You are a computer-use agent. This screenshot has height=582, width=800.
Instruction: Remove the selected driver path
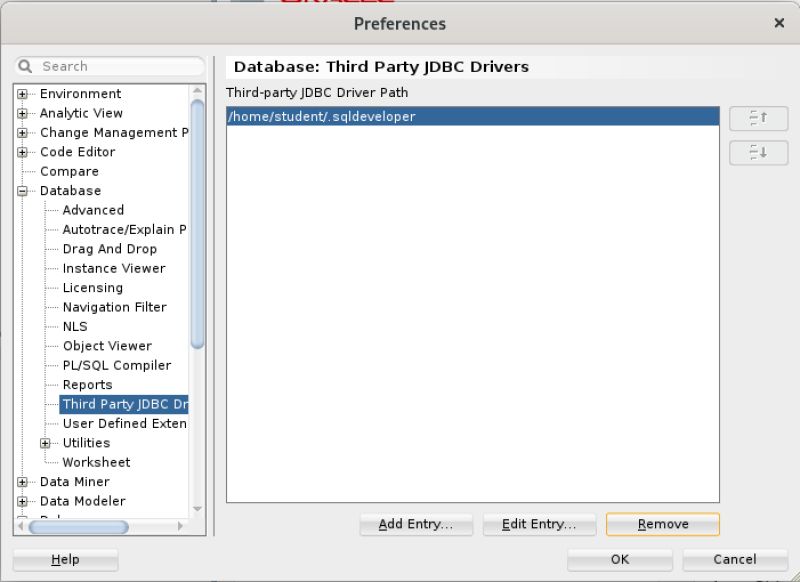(x=662, y=524)
